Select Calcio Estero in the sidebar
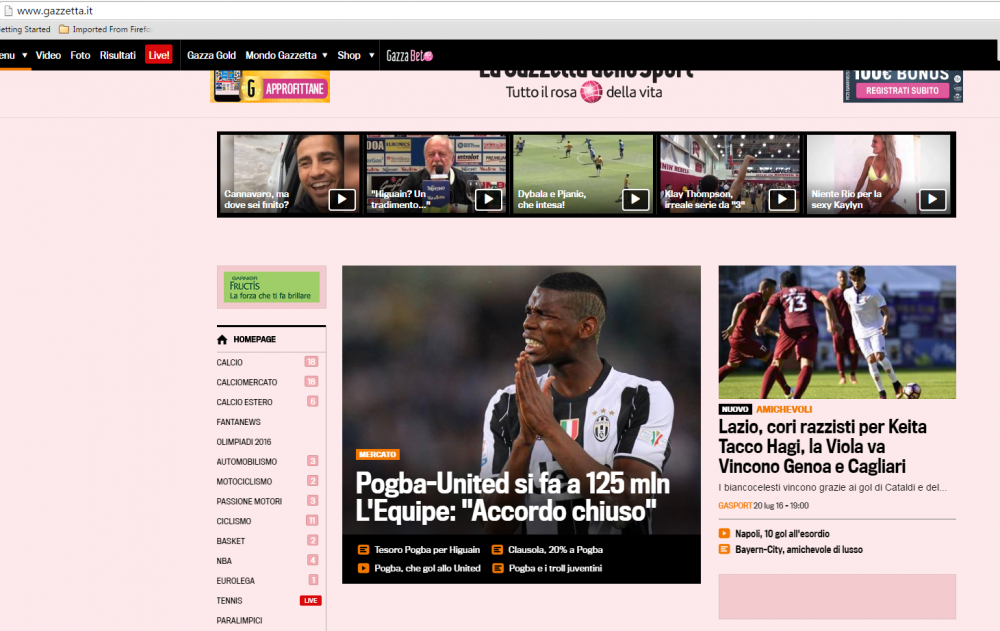 (244, 402)
